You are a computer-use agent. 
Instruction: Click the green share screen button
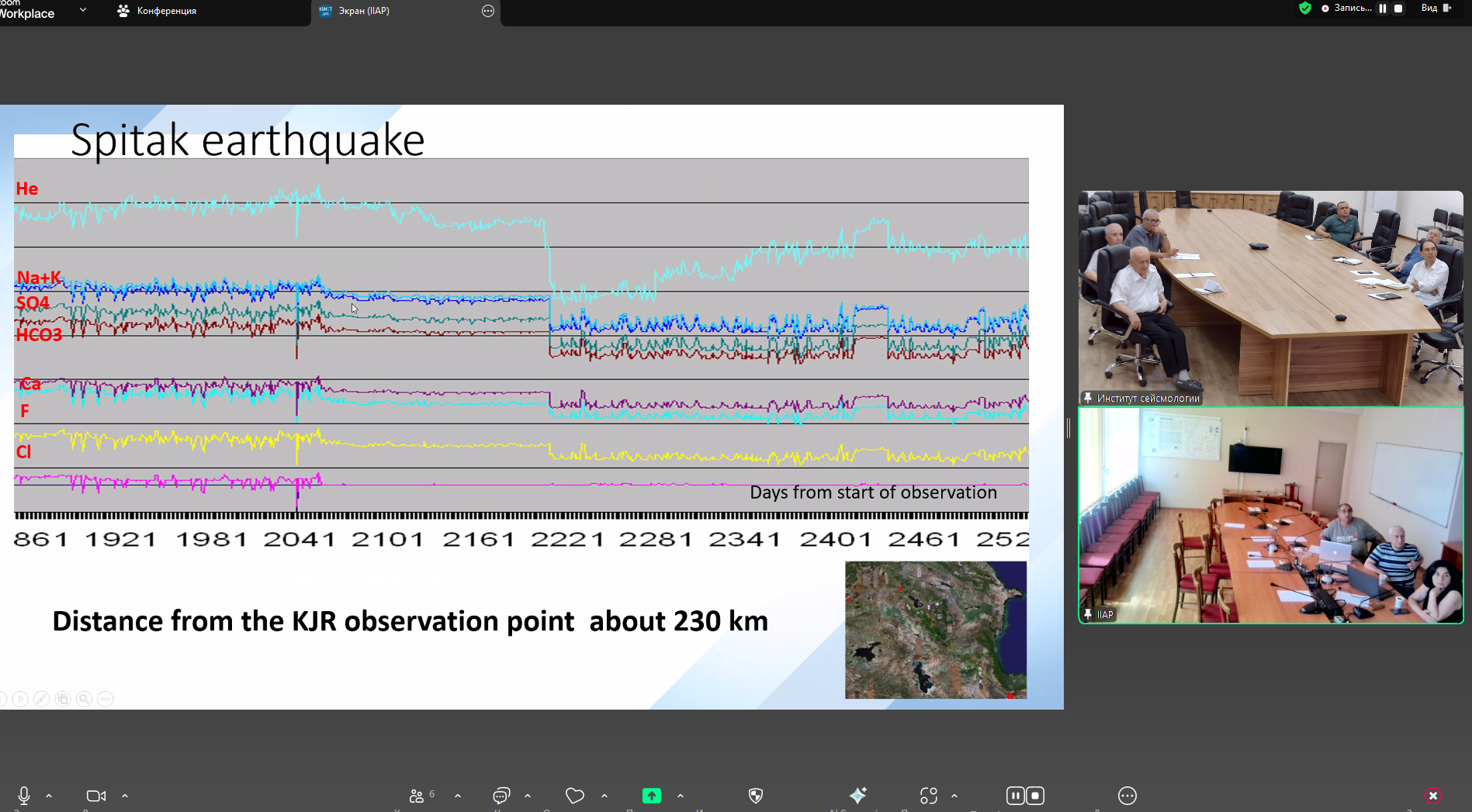[x=651, y=796]
